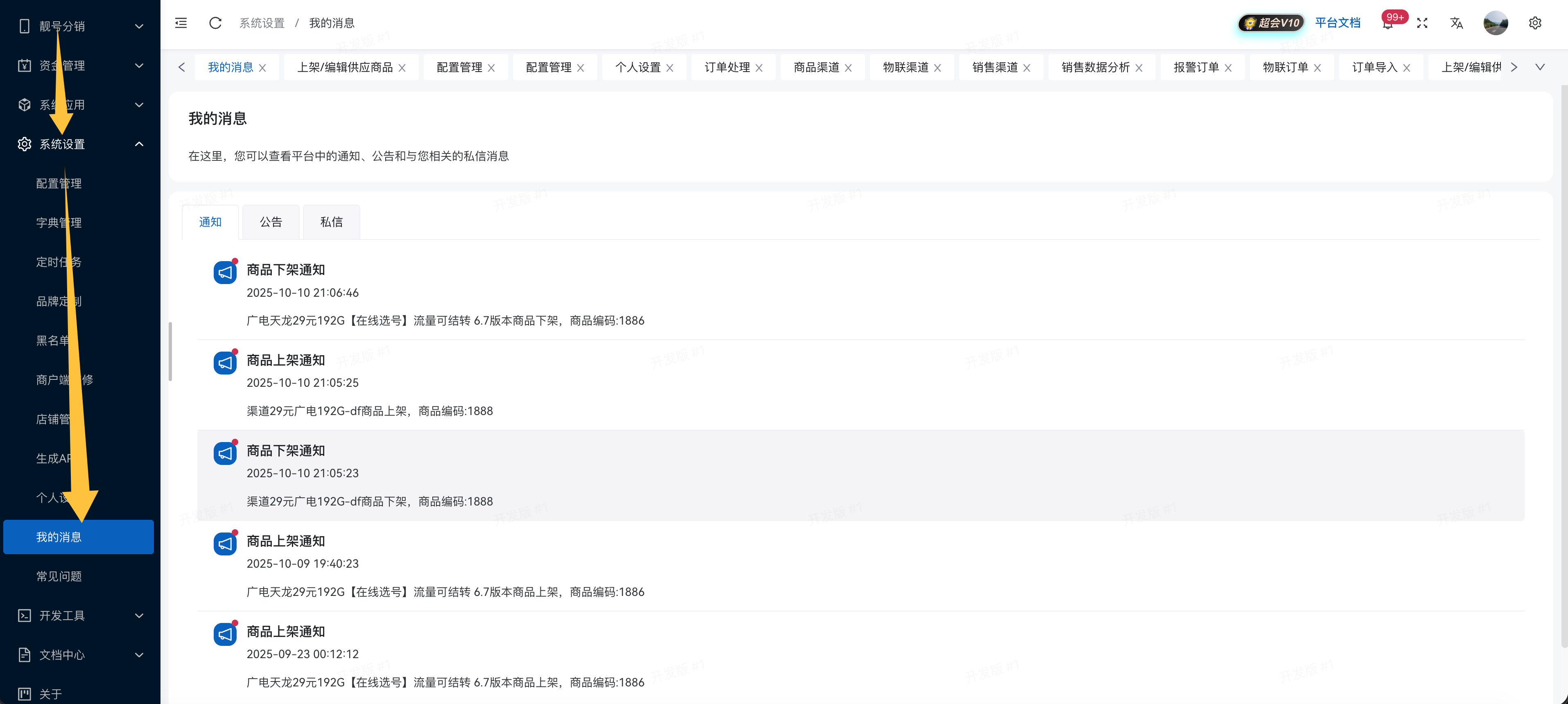Switch to the 公告 tab
This screenshot has width=1568, height=704.
[271, 222]
